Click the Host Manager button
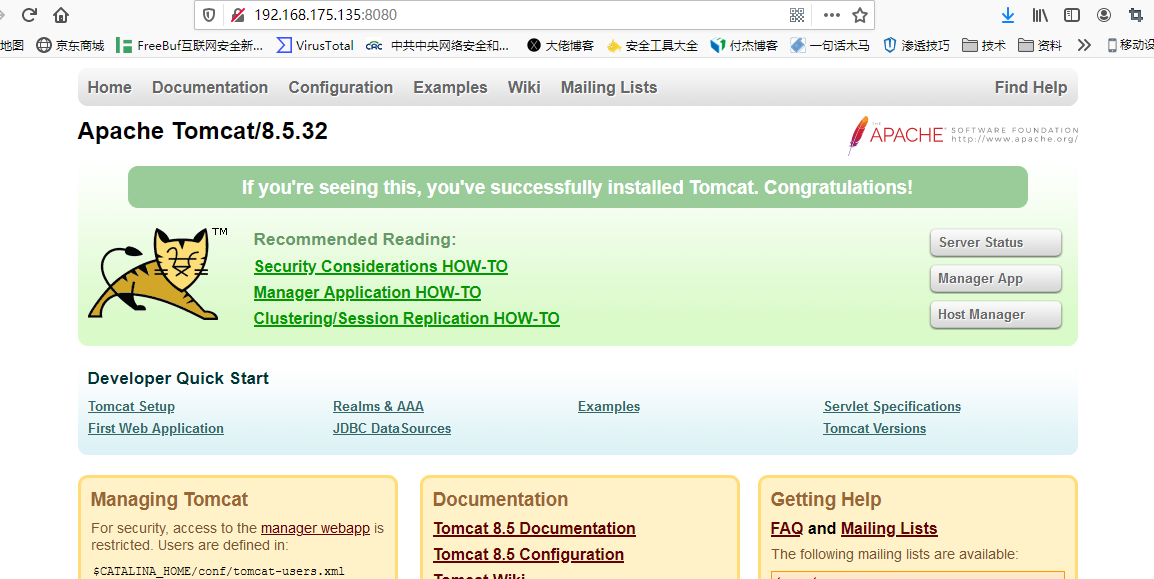 [996, 315]
